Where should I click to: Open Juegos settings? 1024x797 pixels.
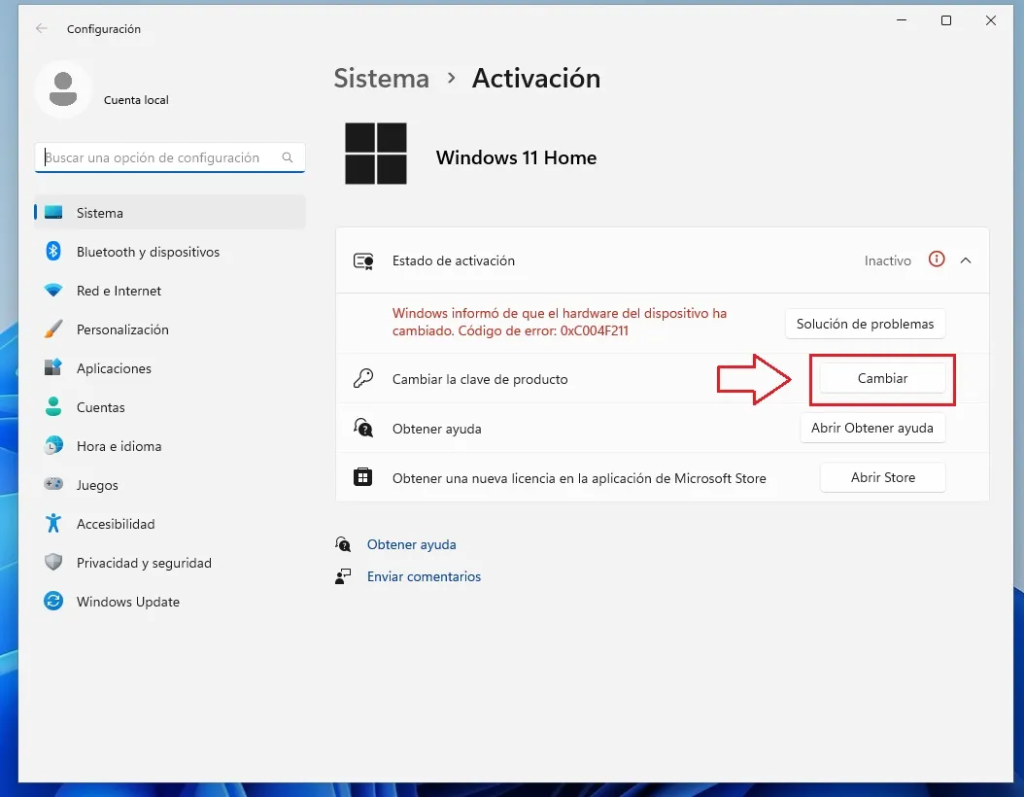(x=170, y=485)
